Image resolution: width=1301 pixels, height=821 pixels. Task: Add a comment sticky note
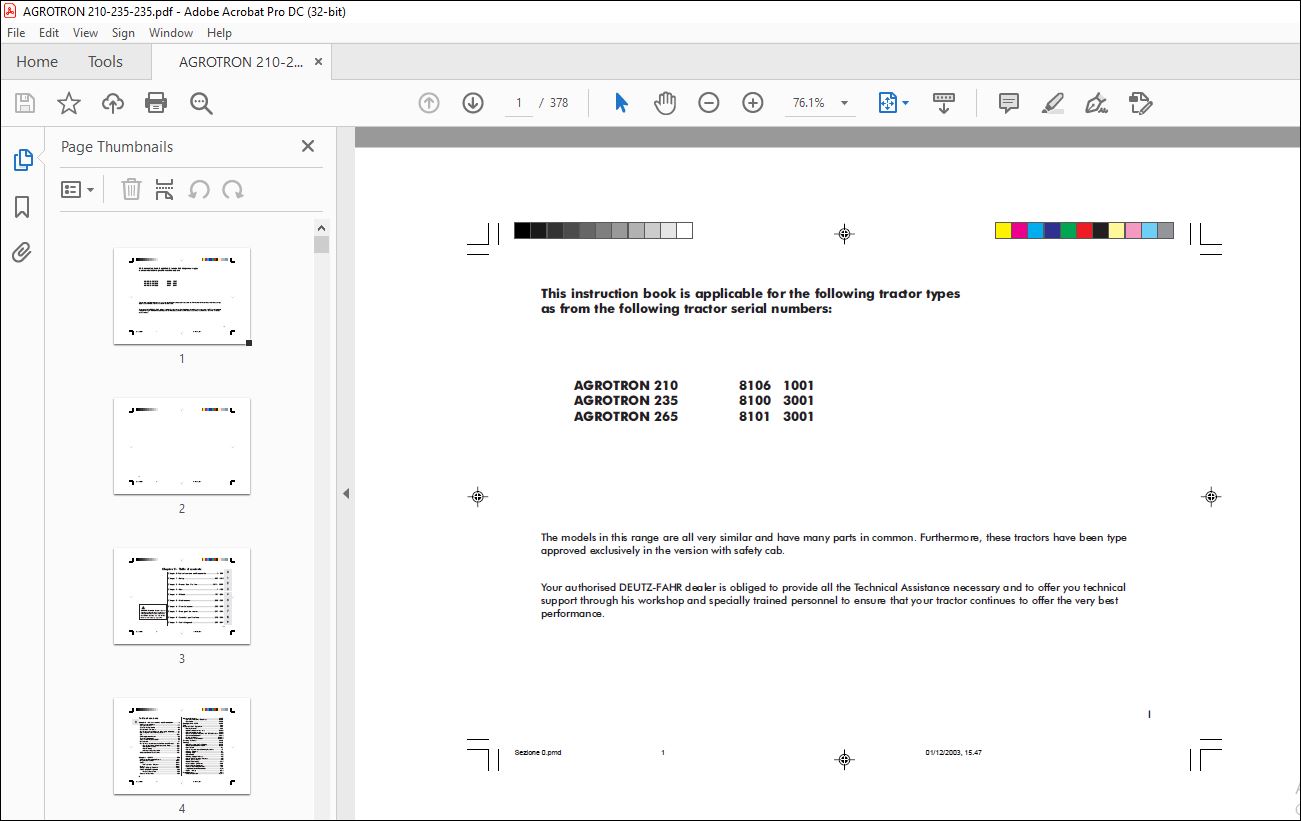(x=1009, y=103)
